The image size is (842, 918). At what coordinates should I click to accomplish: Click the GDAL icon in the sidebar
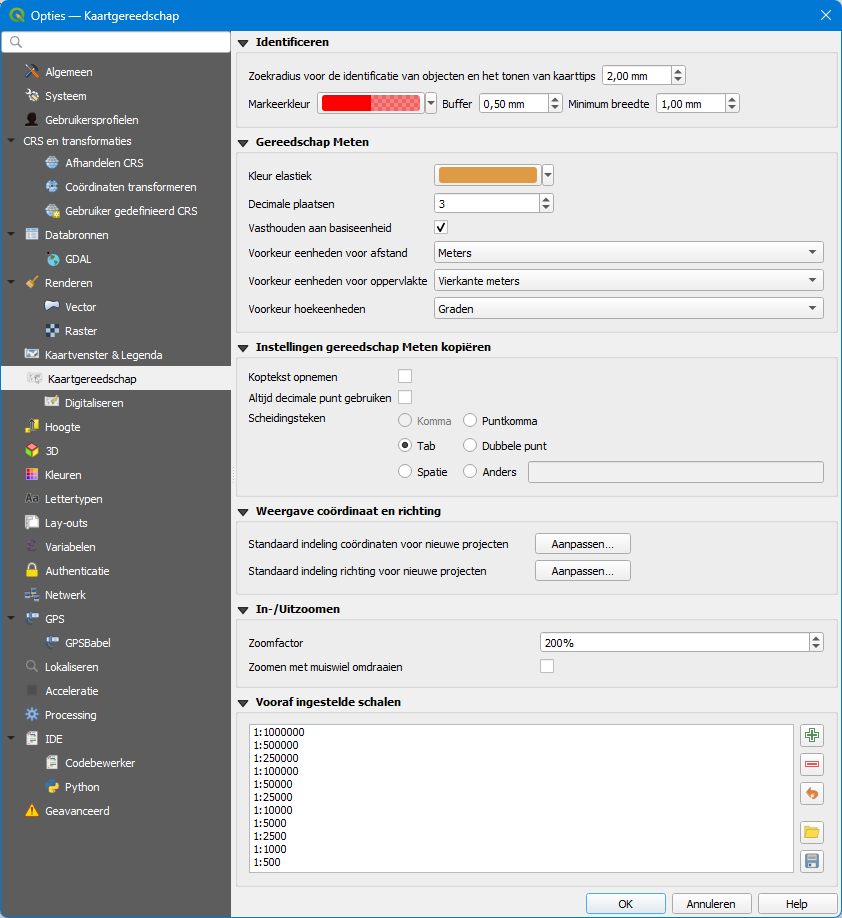(52, 259)
